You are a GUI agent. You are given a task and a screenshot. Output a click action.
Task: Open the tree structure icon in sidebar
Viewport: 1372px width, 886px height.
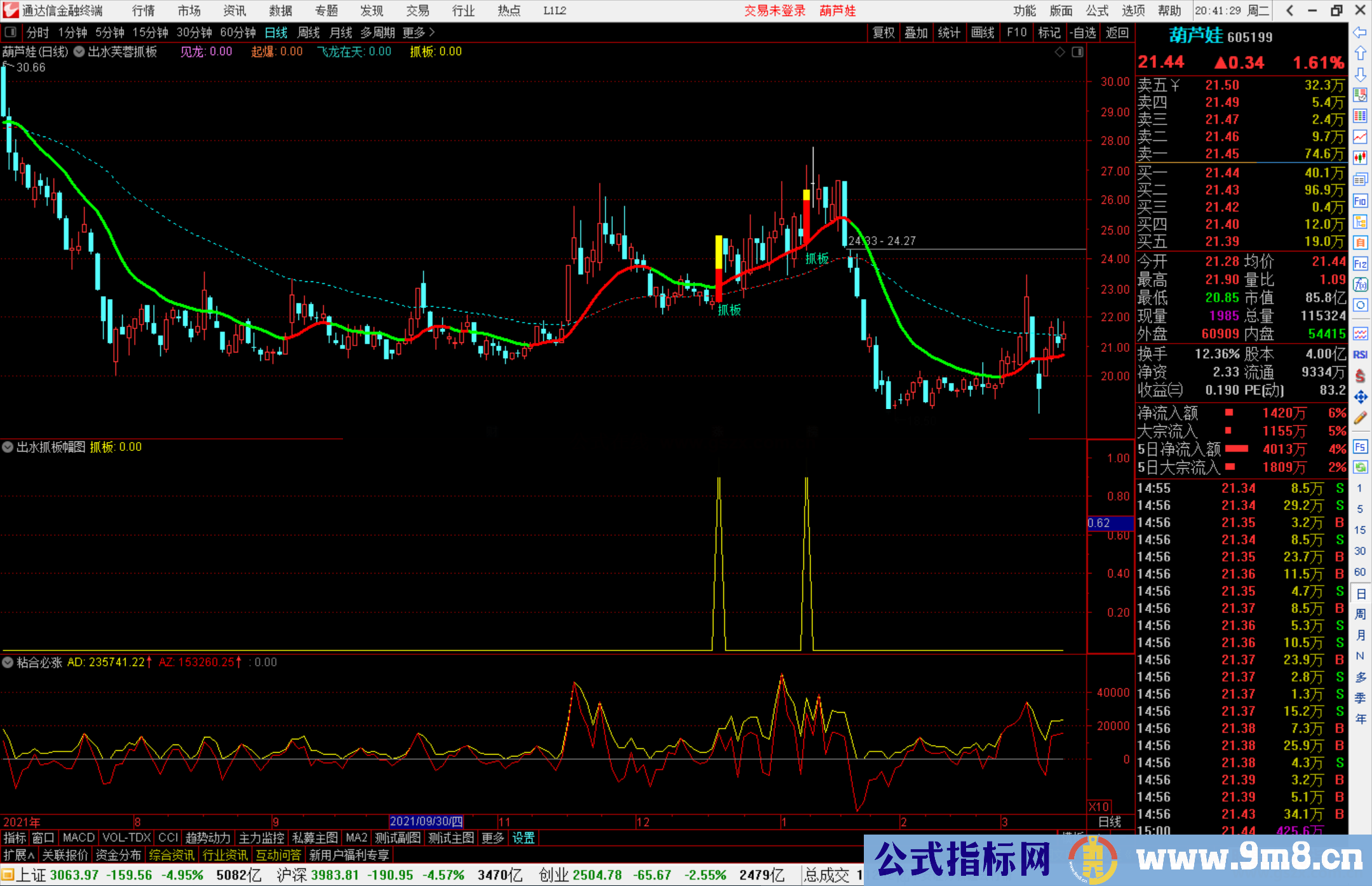click(x=1360, y=222)
